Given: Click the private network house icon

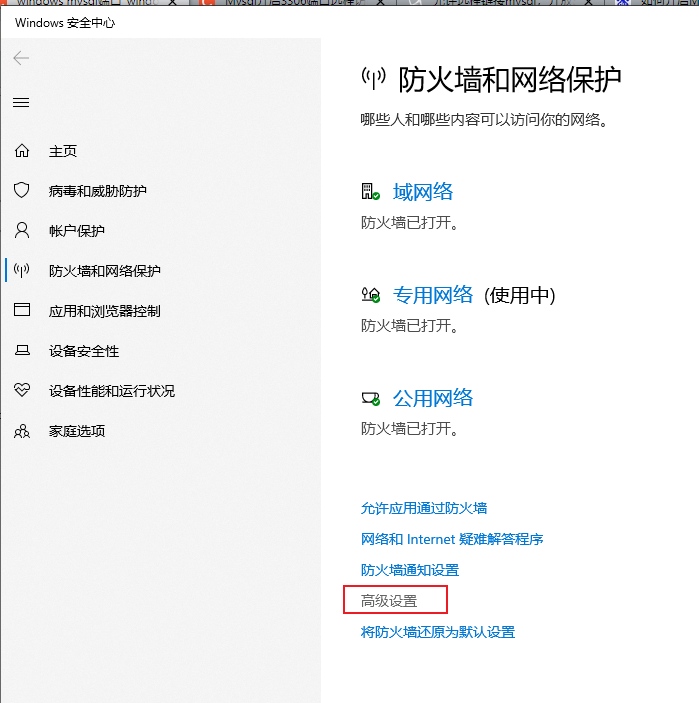Looking at the screenshot, I should tap(371, 295).
